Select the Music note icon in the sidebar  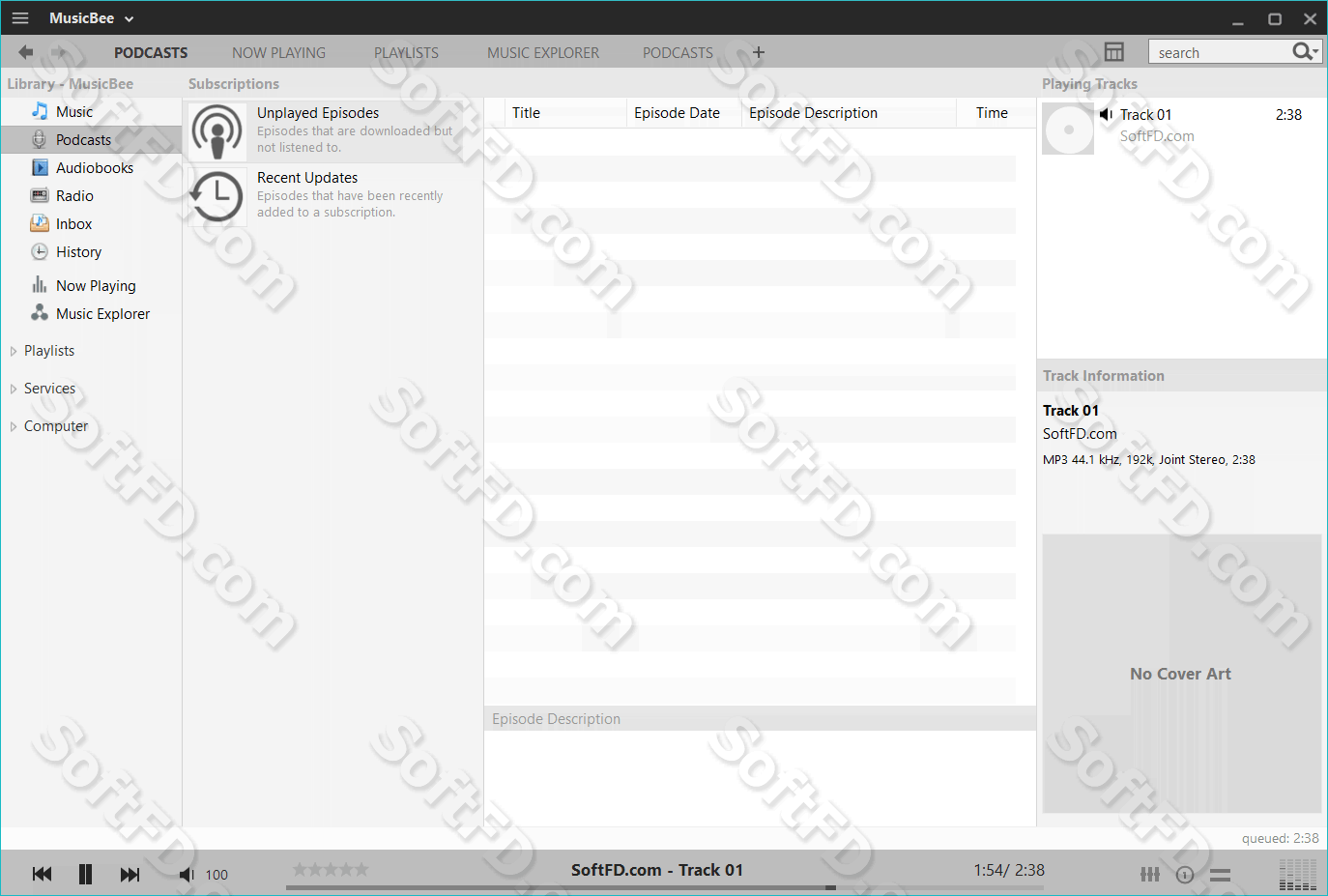[40, 111]
